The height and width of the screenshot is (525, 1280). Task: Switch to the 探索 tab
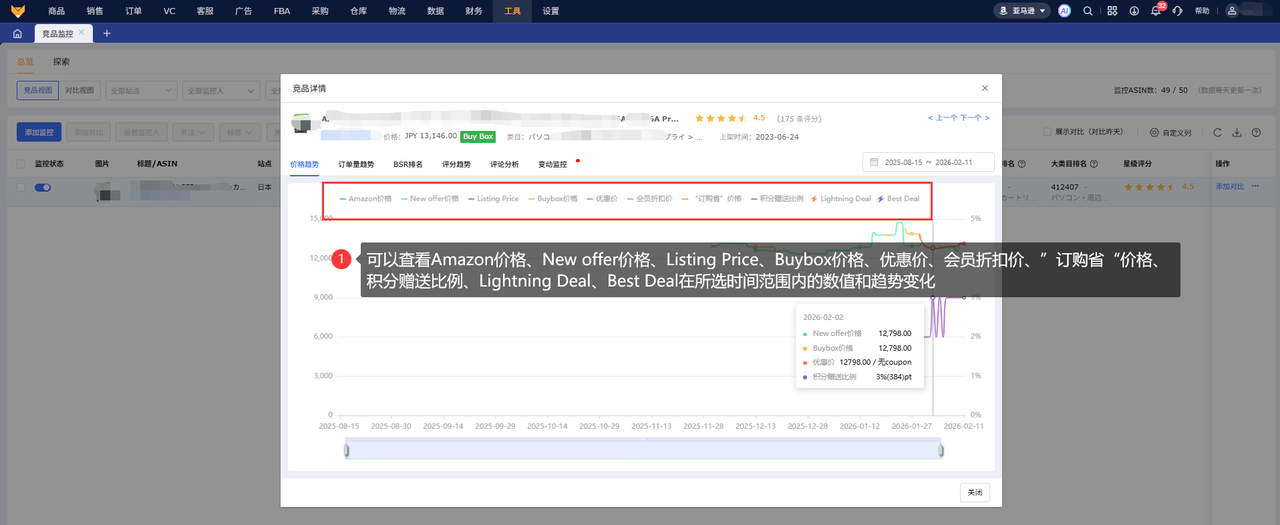pyautogui.click(x=61, y=61)
